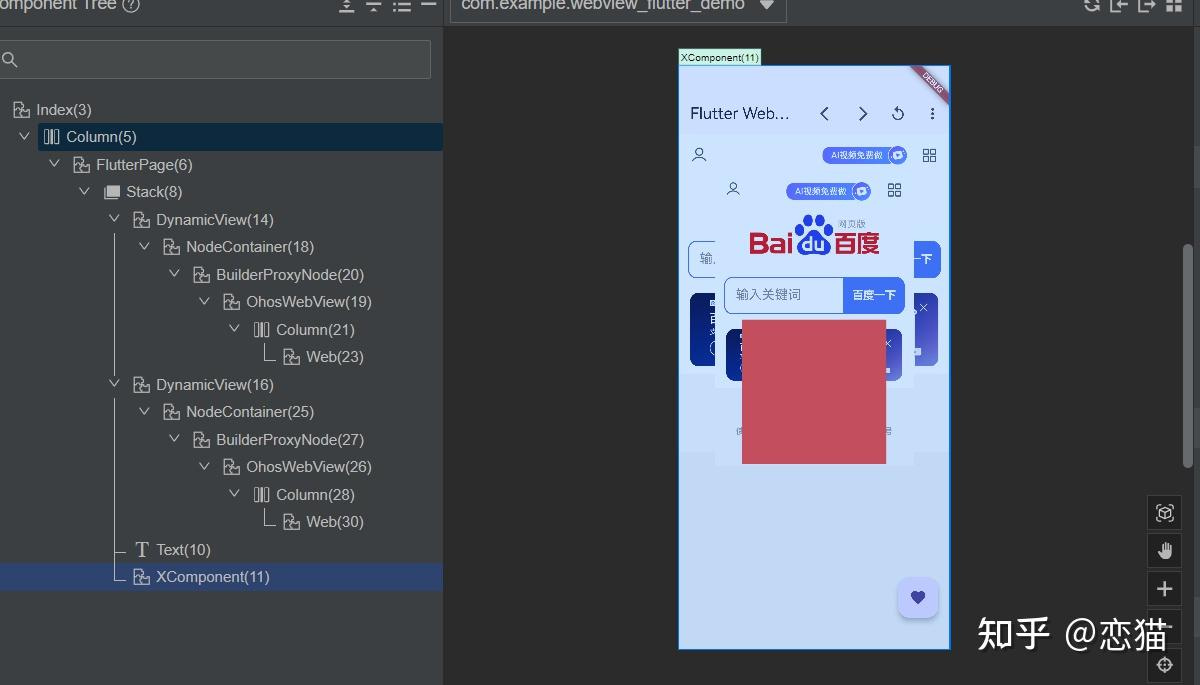
Task: Click the magnifier icon in the search box
Action: click(10, 60)
